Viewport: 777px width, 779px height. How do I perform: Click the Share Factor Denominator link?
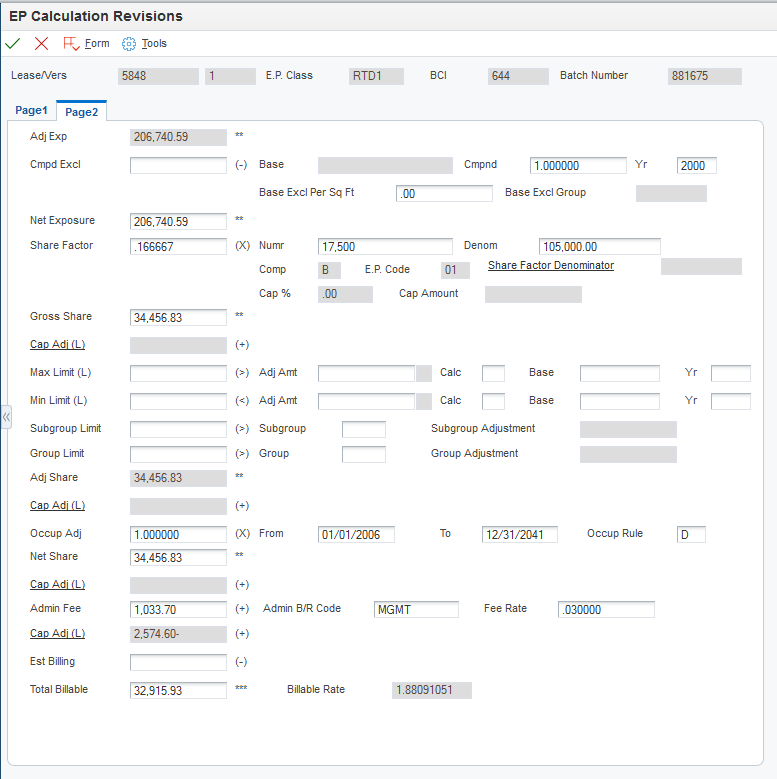click(x=551, y=265)
